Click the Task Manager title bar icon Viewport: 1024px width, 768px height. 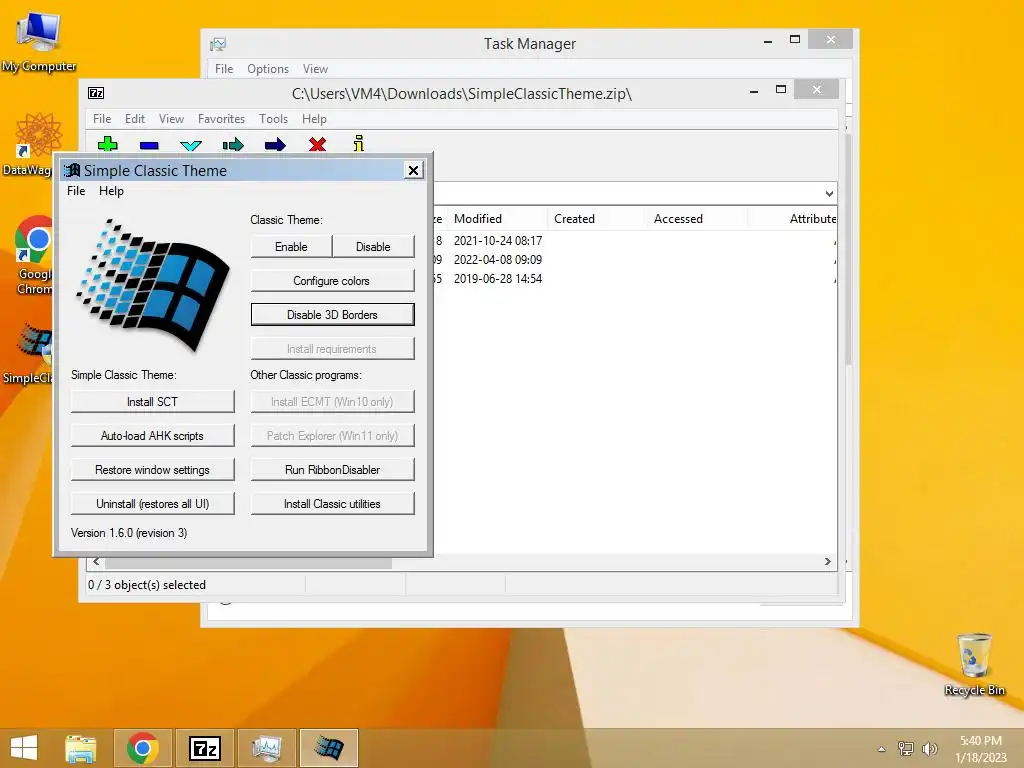pyautogui.click(x=217, y=44)
